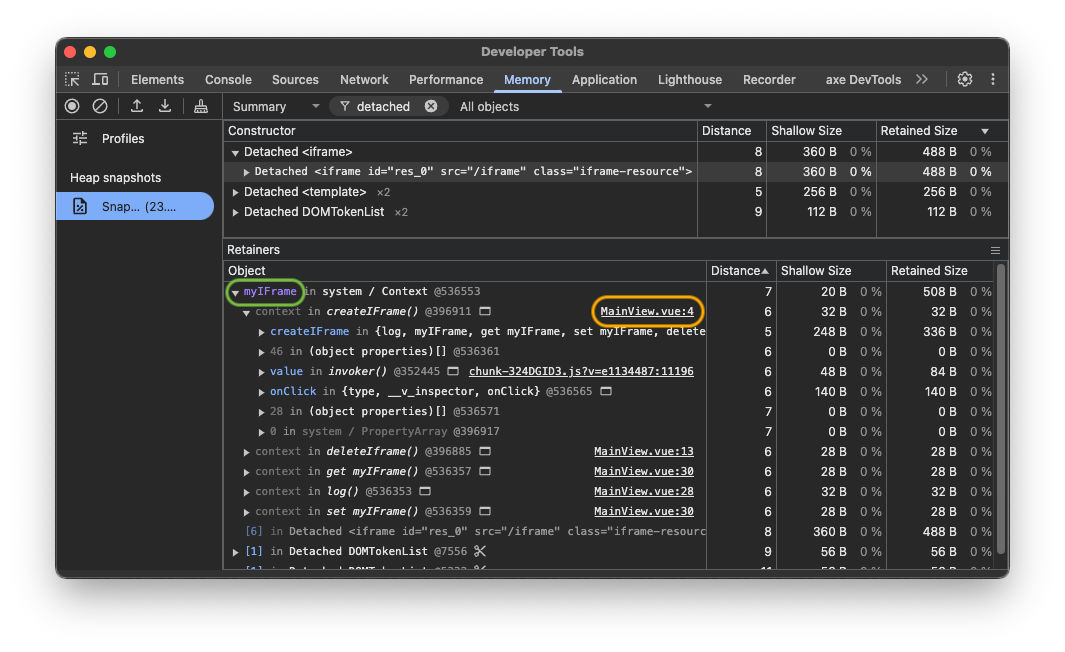The height and width of the screenshot is (652, 1065).
Task: Click the save profile download icon
Action: pyautogui.click(x=164, y=106)
